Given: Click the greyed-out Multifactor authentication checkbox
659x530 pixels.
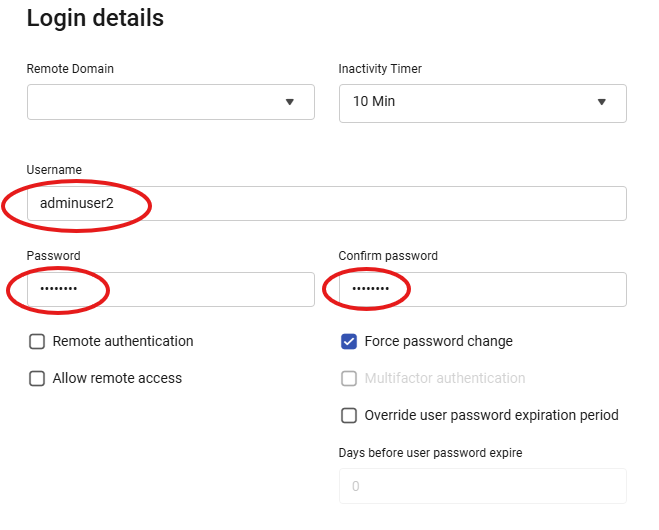Looking at the screenshot, I should pyautogui.click(x=349, y=379).
